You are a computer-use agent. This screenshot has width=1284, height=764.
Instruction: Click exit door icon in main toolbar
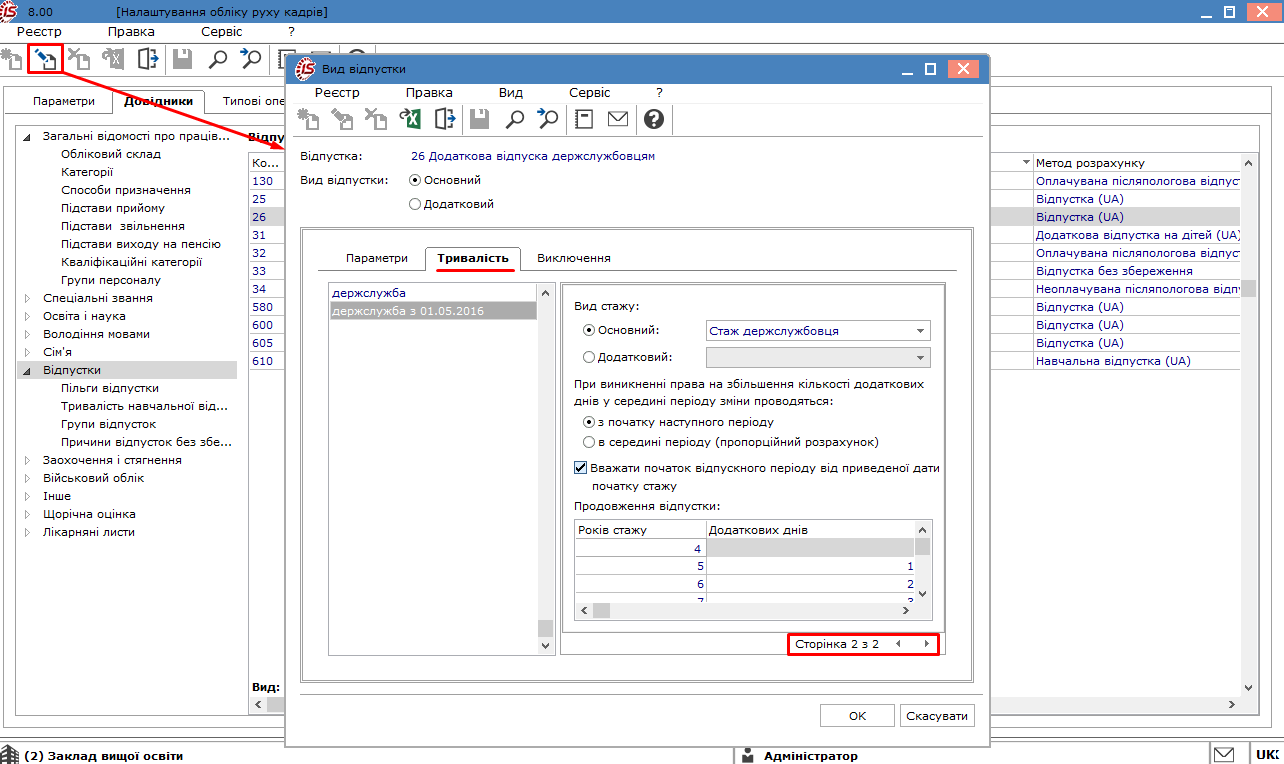tap(148, 58)
